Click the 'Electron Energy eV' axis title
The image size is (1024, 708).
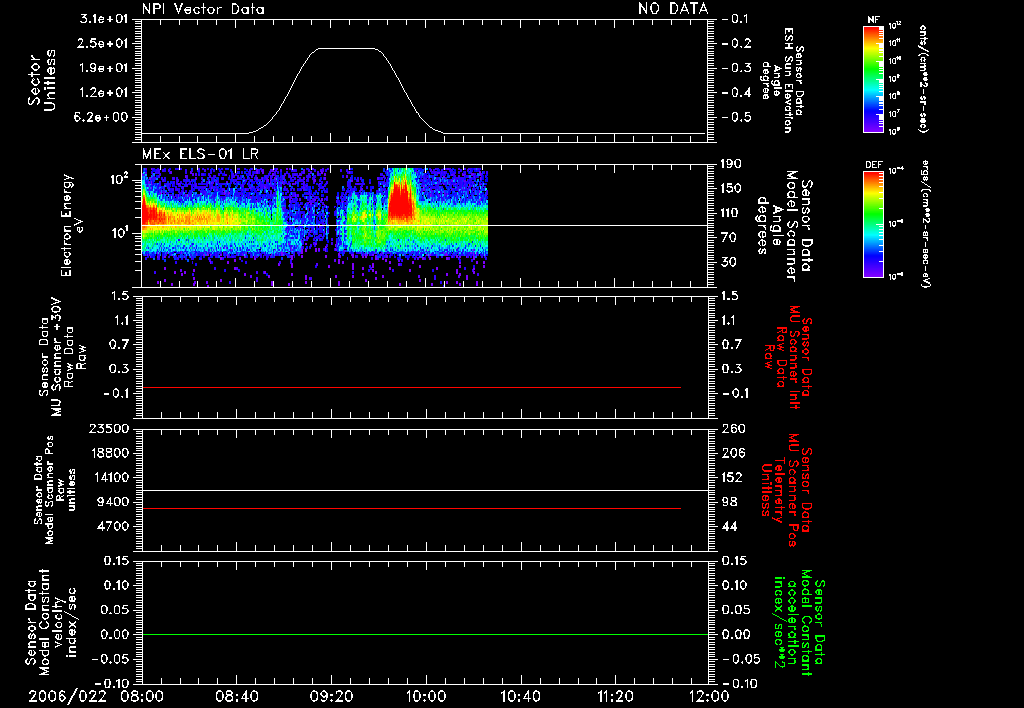point(72,225)
